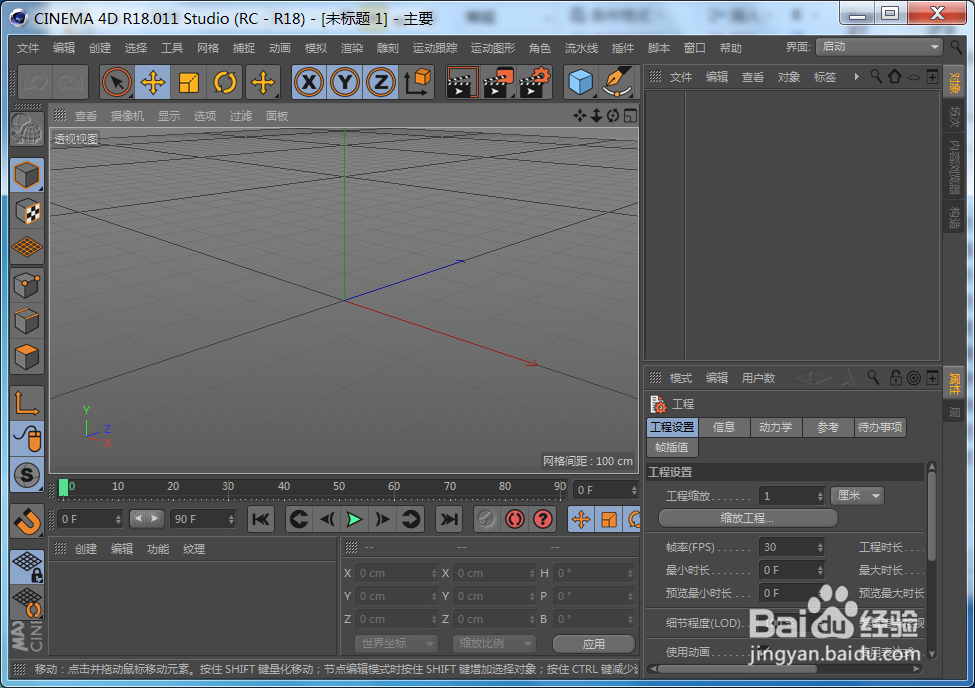
Task: Enable axis mode L-shaped icon
Action: [27, 403]
